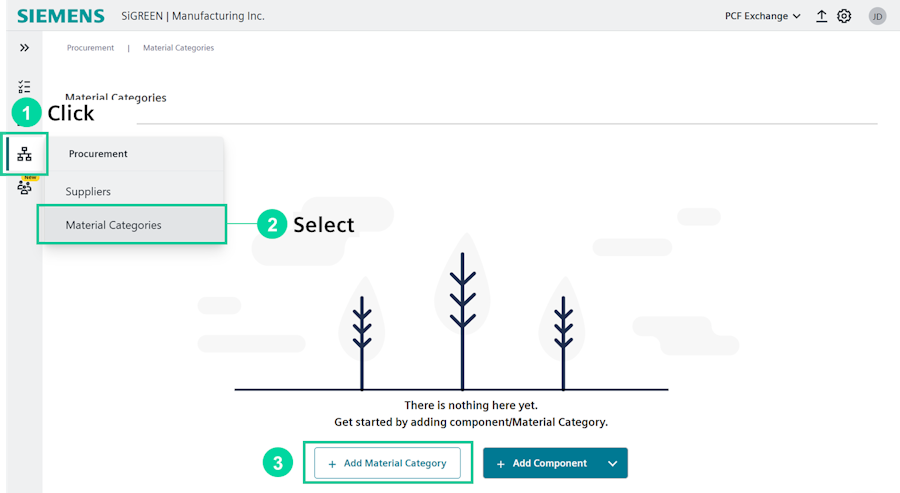Select Suppliers in the Procurement menu
This screenshot has height=493, width=900.
coord(88,191)
